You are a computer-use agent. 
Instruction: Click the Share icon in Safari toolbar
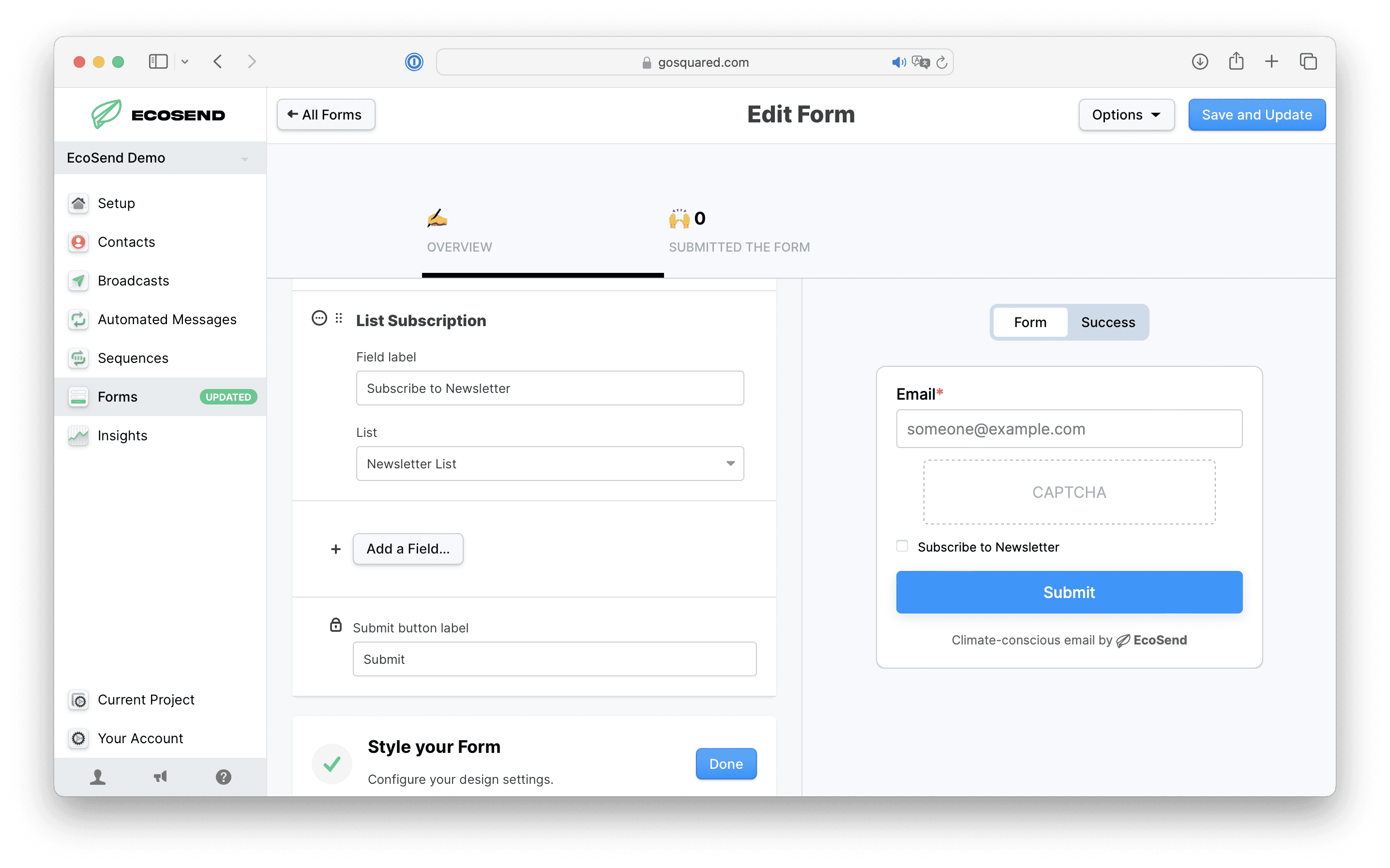[x=1236, y=61]
